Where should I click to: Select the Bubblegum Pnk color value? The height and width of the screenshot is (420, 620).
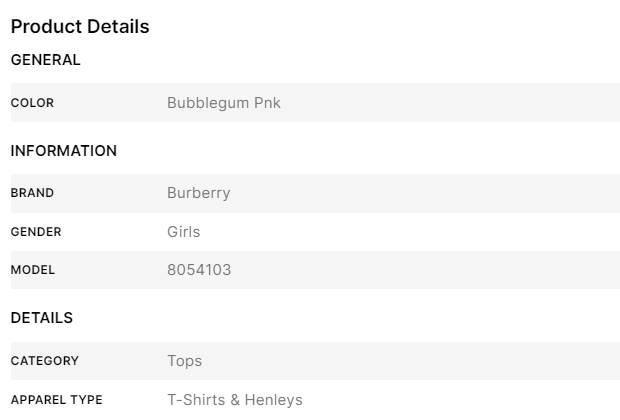(224, 103)
